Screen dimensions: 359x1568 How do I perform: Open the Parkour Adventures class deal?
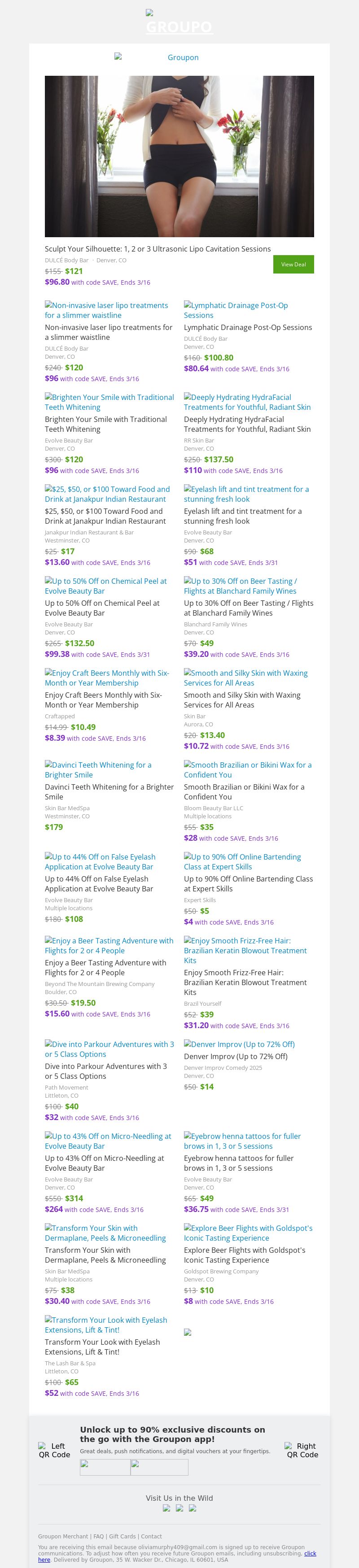[109, 1049]
